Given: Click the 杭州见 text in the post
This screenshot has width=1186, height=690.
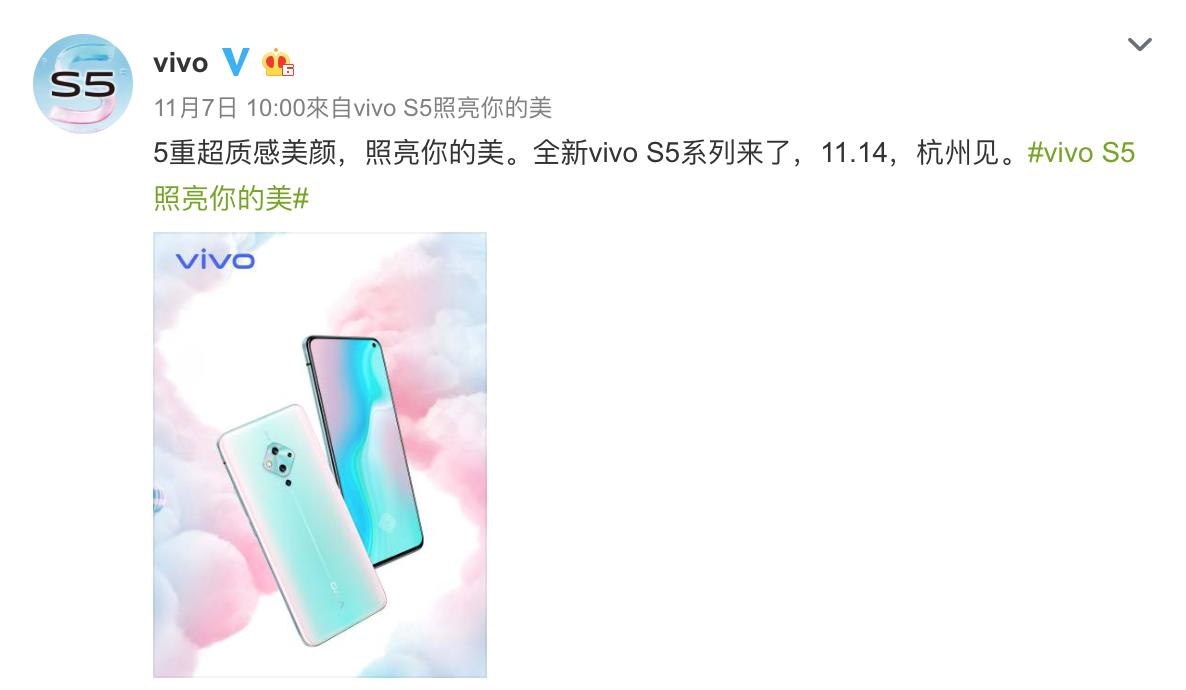Looking at the screenshot, I should point(958,153).
